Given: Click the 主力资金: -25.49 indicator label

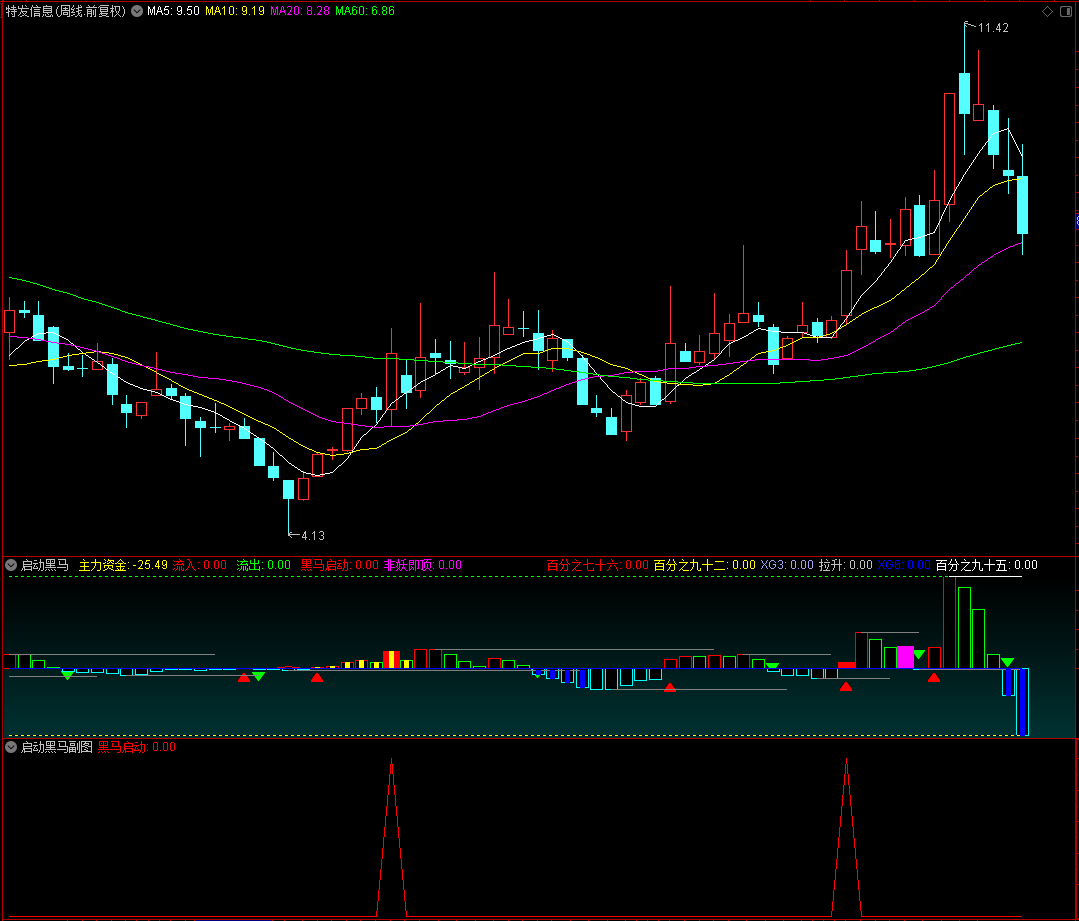Looking at the screenshot, I should pos(123,565).
